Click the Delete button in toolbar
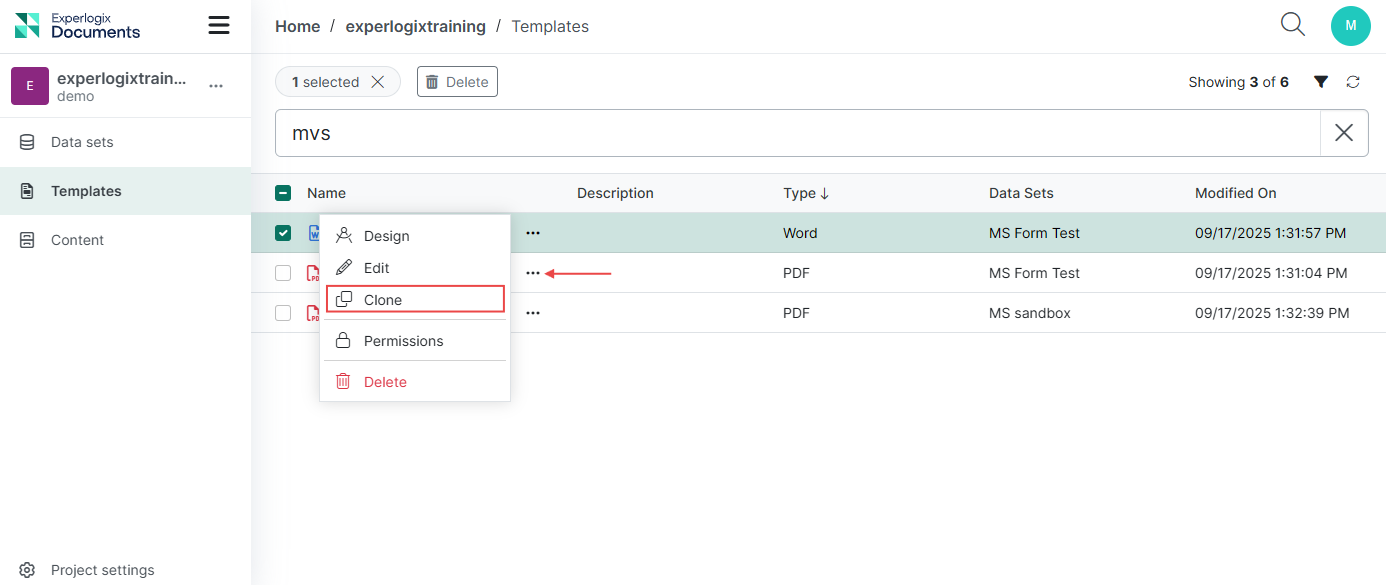This screenshot has height=585, width=1386. (x=457, y=82)
